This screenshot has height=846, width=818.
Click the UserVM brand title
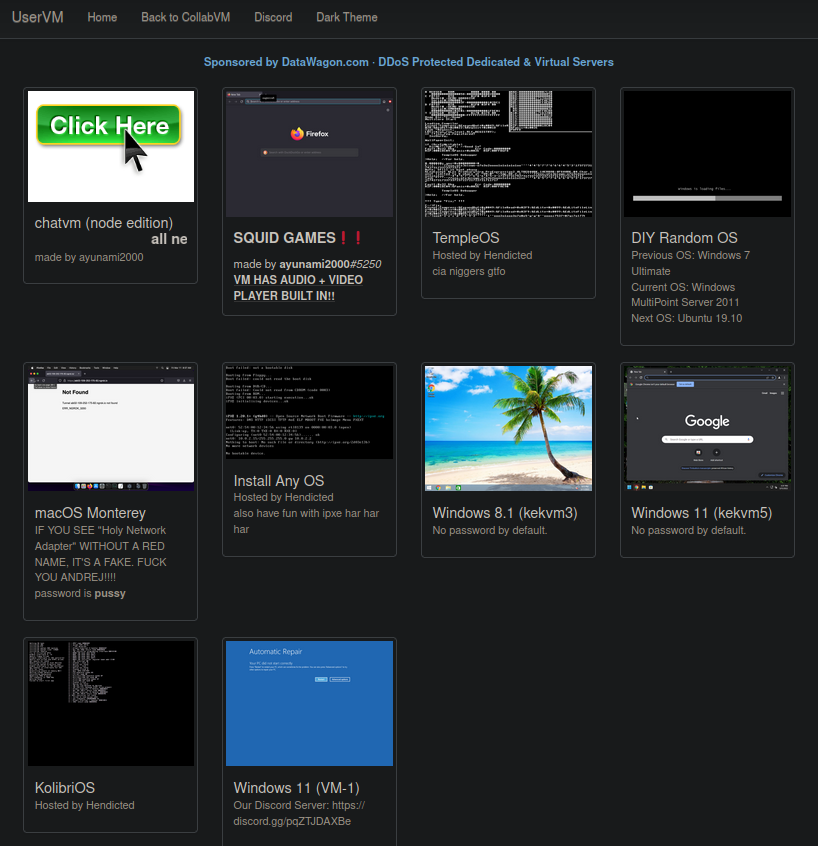click(37, 17)
